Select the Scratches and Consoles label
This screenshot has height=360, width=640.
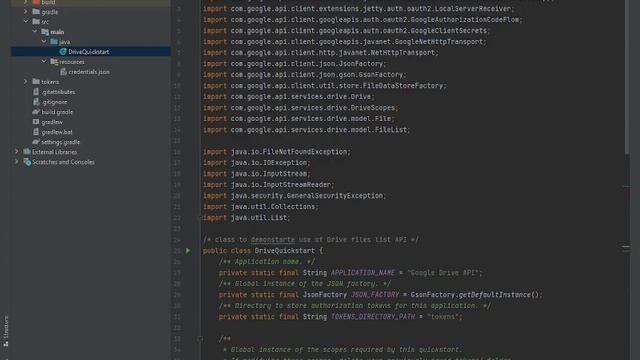(63, 162)
